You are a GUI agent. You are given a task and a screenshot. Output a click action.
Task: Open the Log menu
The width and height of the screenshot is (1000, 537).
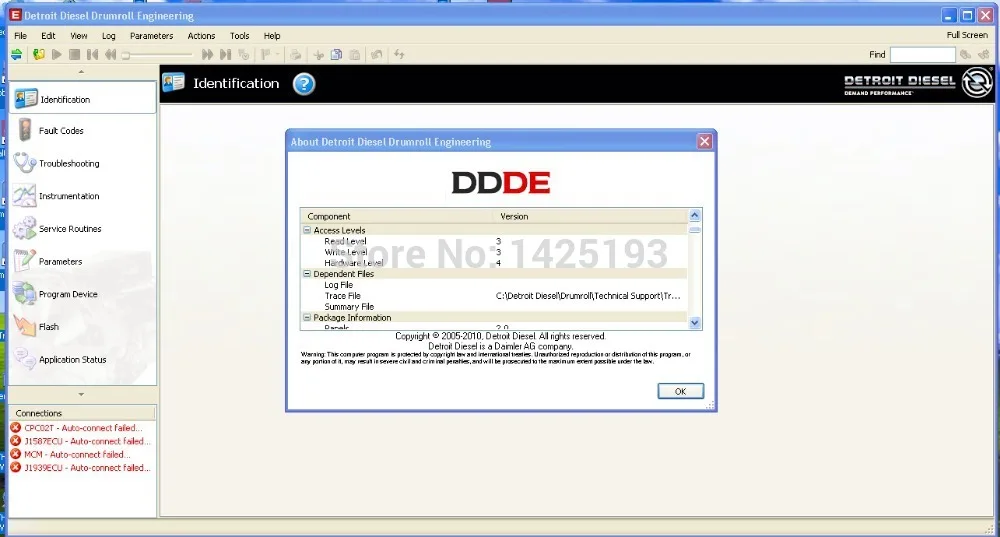coord(108,36)
